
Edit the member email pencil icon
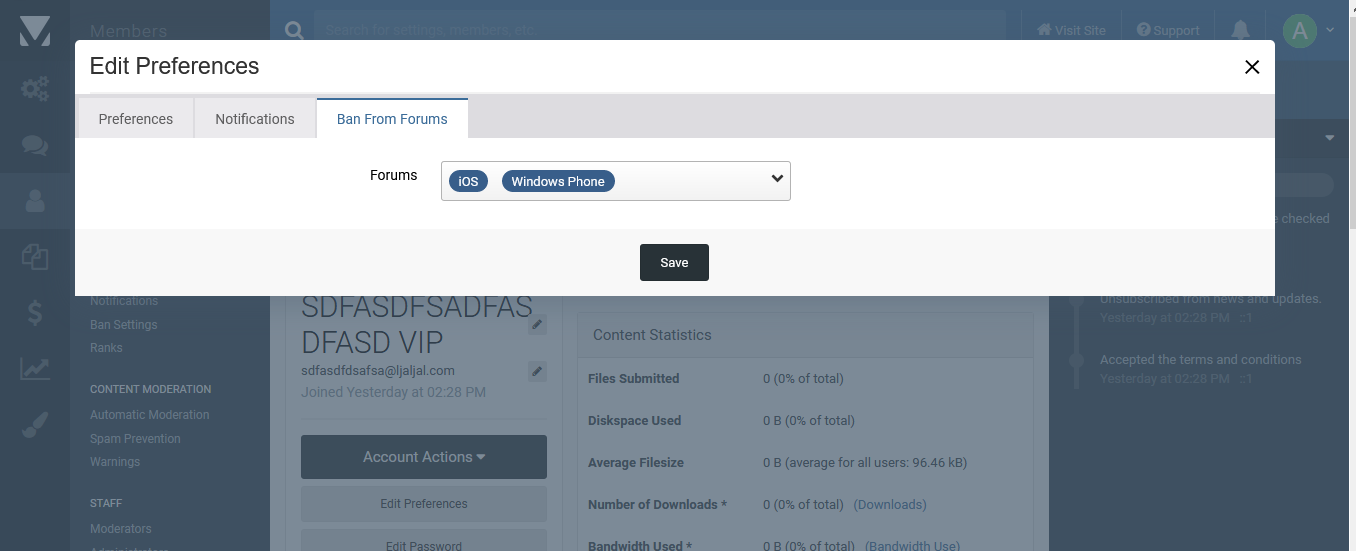click(537, 372)
